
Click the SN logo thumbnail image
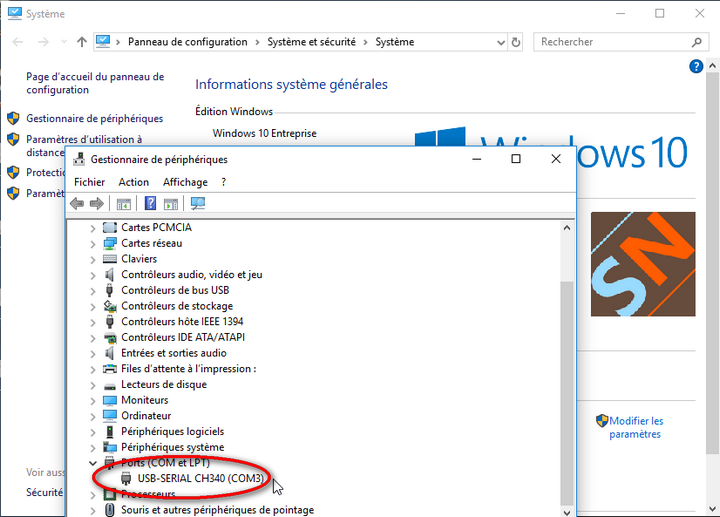tap(643, 264)
